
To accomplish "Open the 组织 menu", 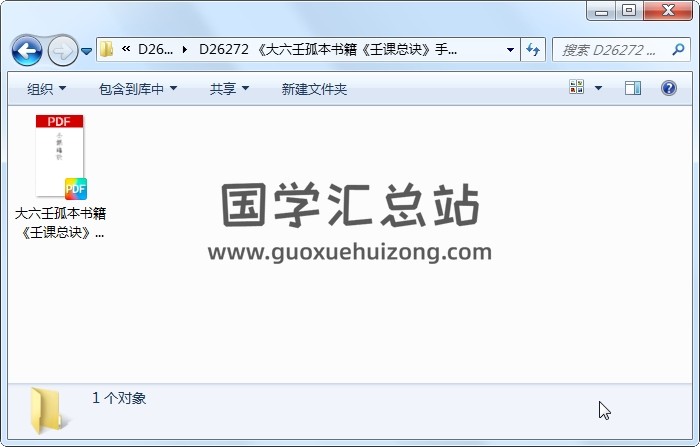I will click(46, 89).
